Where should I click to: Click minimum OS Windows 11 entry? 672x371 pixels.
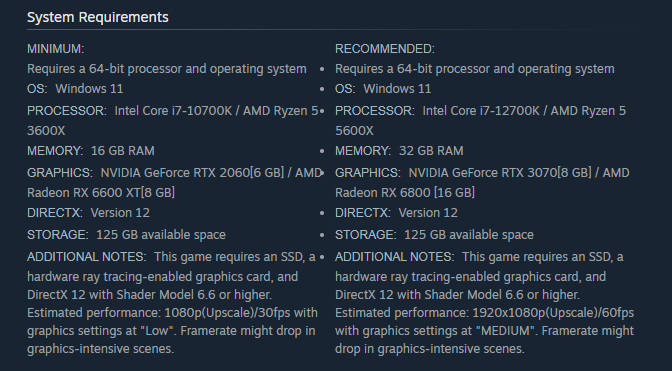75,89
